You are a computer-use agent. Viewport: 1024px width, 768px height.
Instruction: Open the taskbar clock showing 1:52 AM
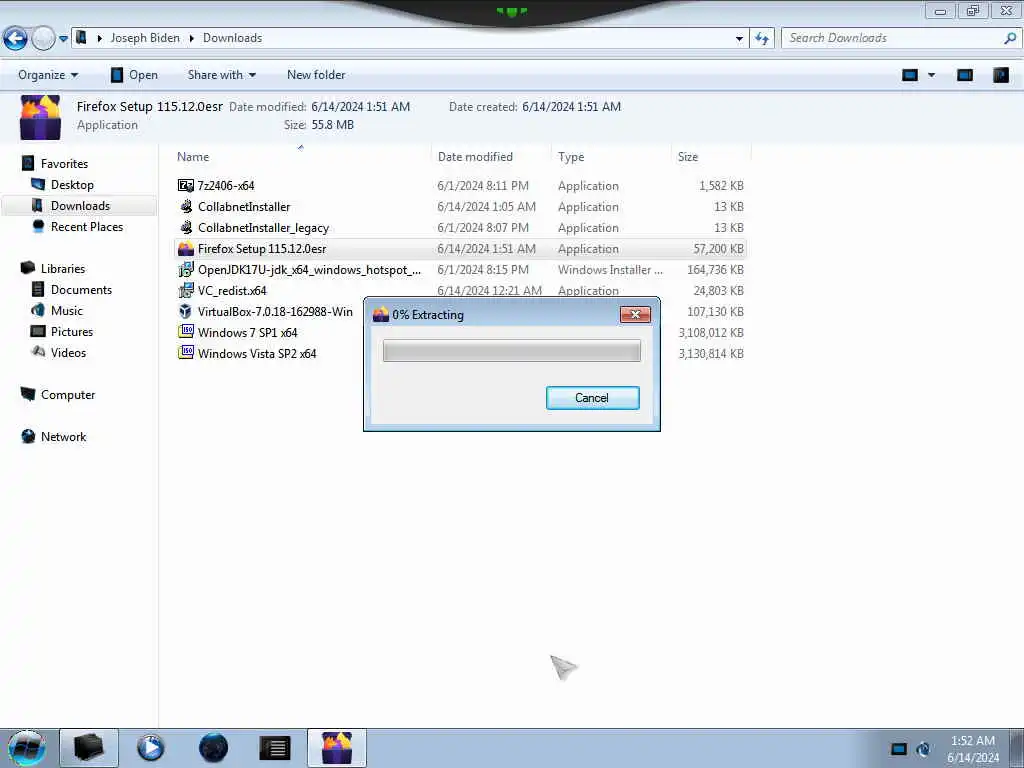(973, 748)
